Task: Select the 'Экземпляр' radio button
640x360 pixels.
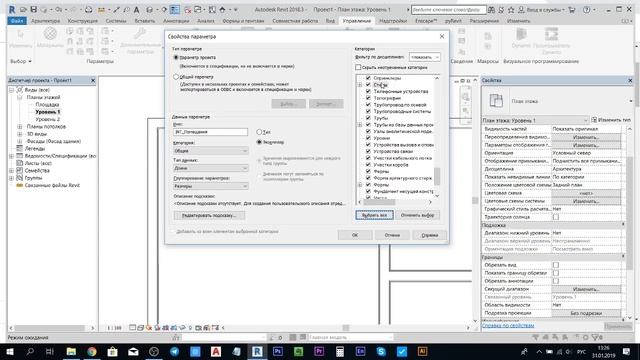Action: point(259,142)
